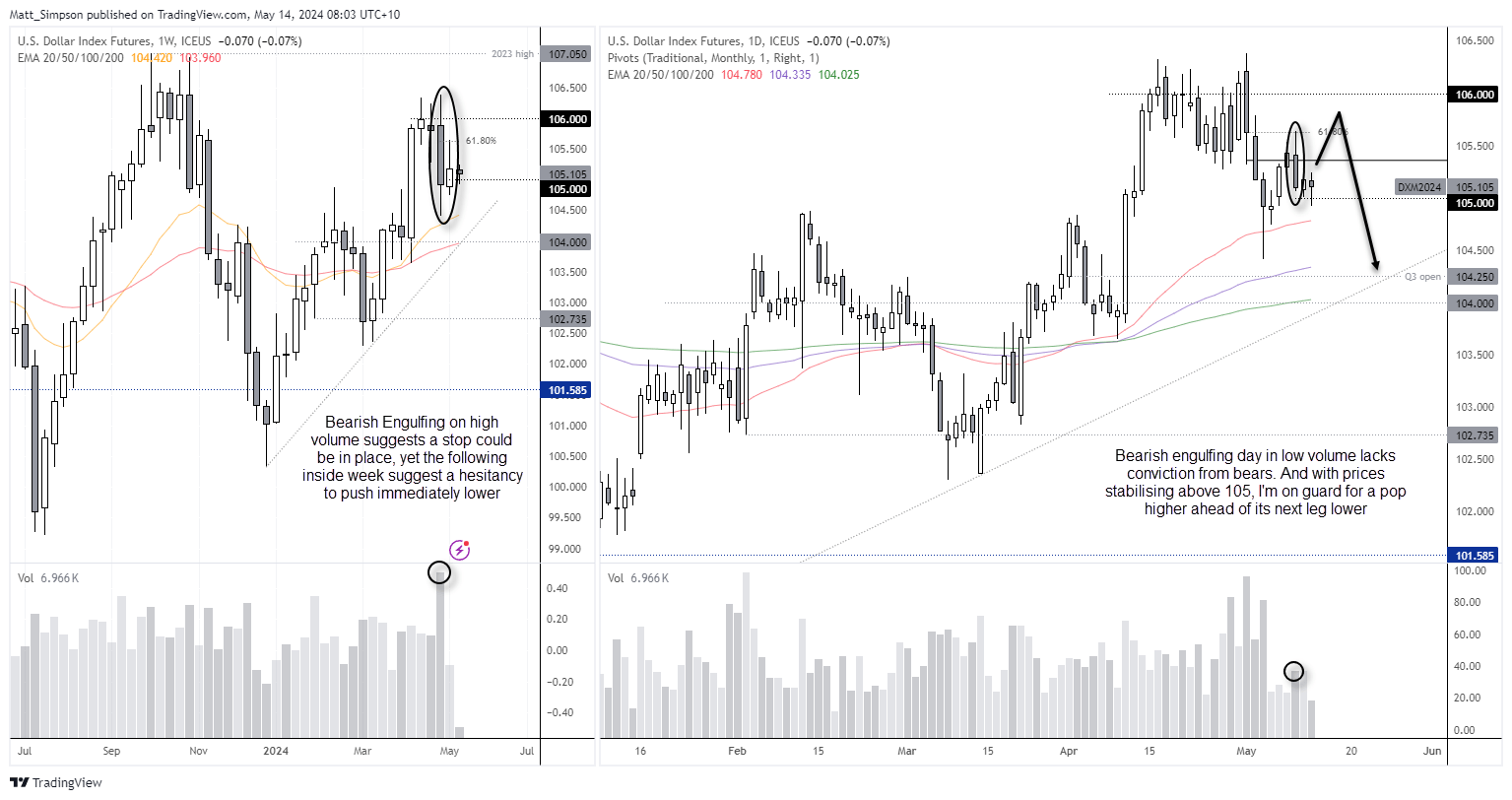Click the Vol 6.966K legend under weekly chart
This screenshot has height=800, width=1512.
tap(48, 577)
